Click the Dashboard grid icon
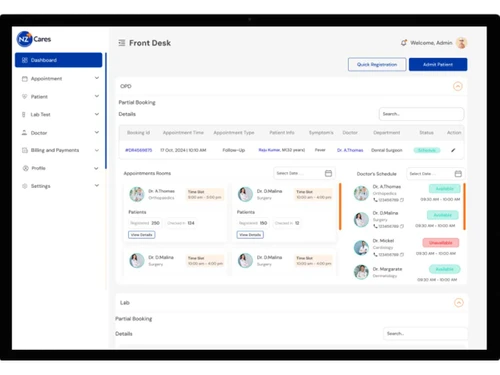The height and width of the screenshot is (375, 500). click(25, 60)
